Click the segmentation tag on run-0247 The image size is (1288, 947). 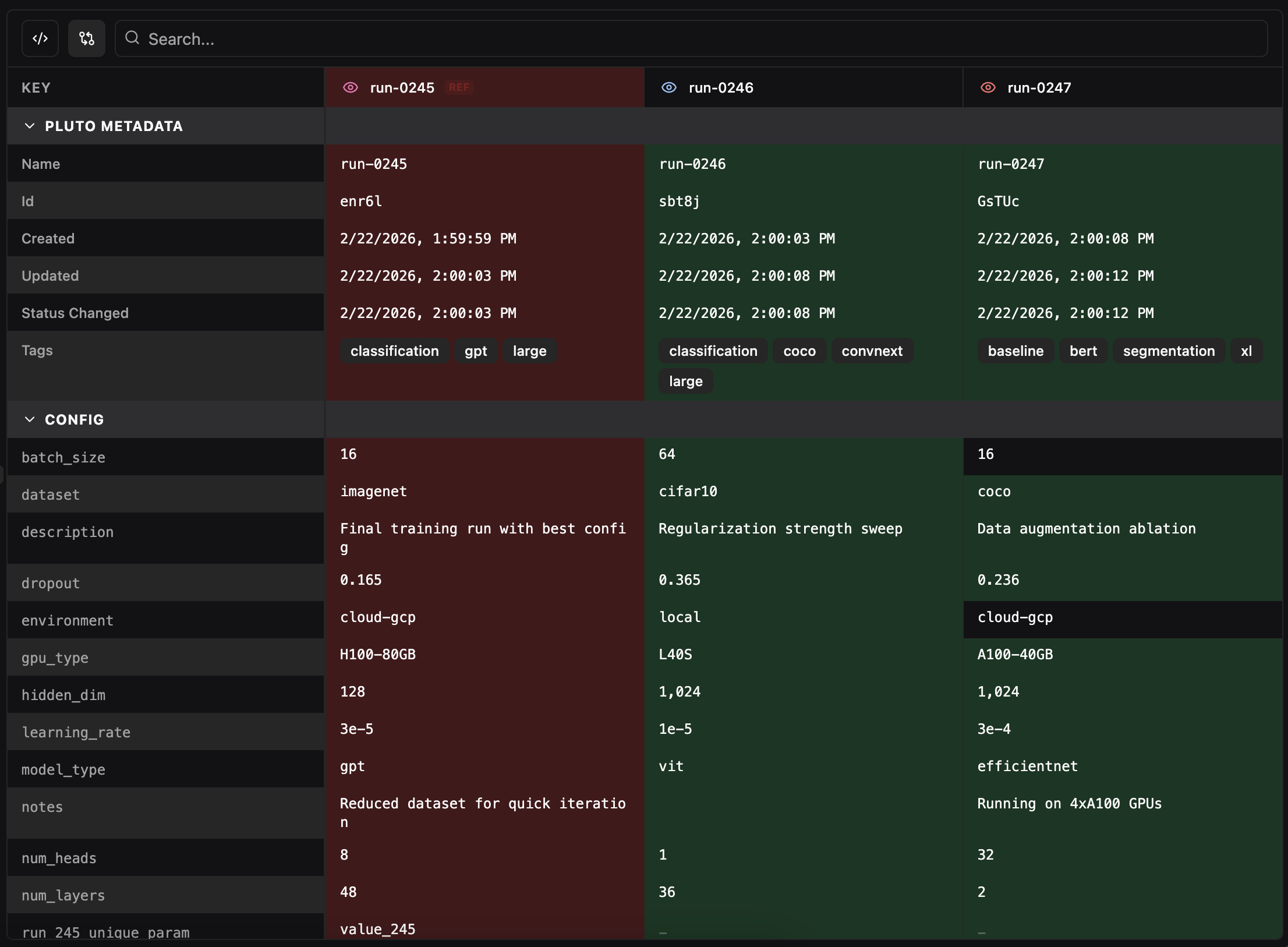pos(1168,351)
